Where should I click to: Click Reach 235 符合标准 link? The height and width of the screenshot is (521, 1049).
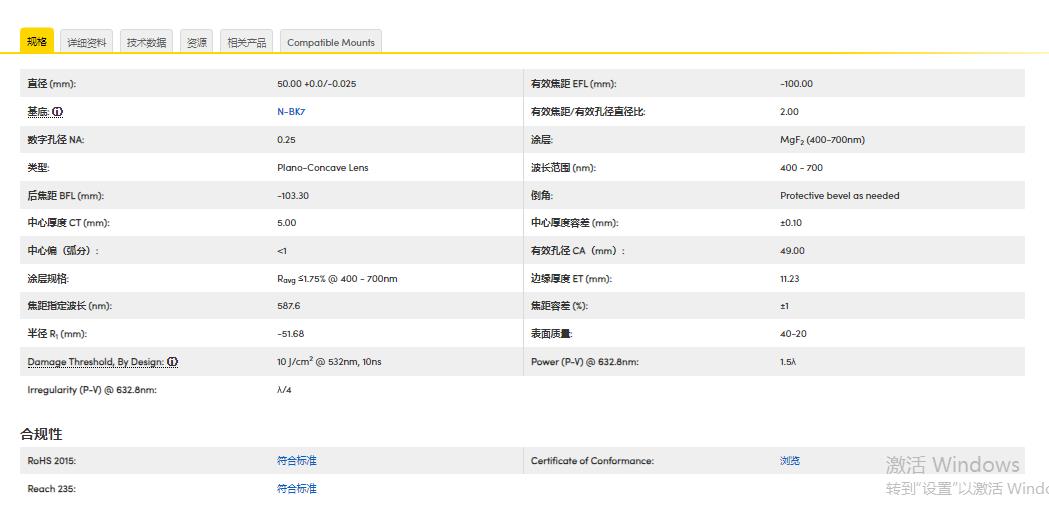296,489
